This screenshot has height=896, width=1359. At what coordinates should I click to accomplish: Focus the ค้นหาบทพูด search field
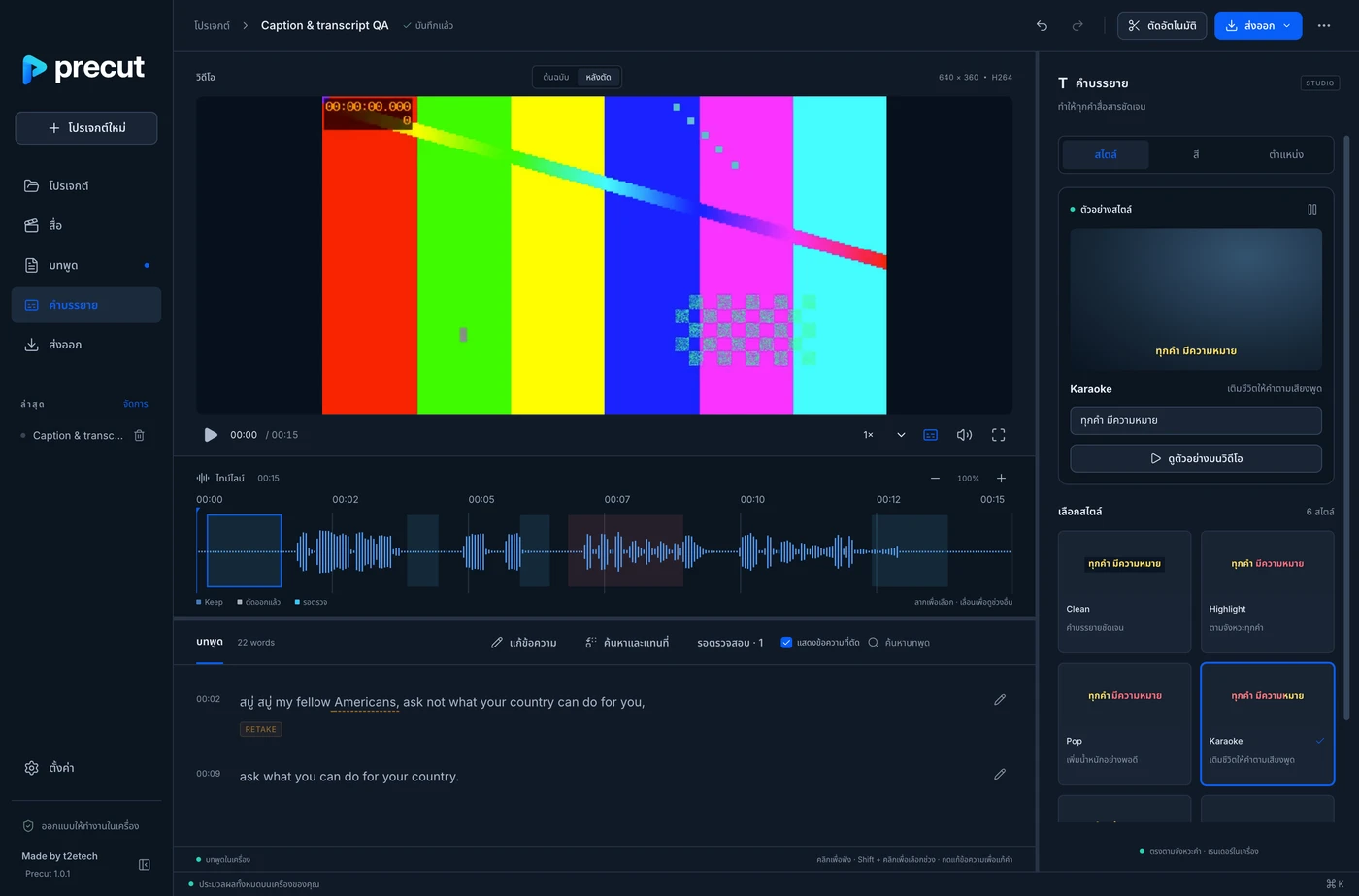coord(939,643)
